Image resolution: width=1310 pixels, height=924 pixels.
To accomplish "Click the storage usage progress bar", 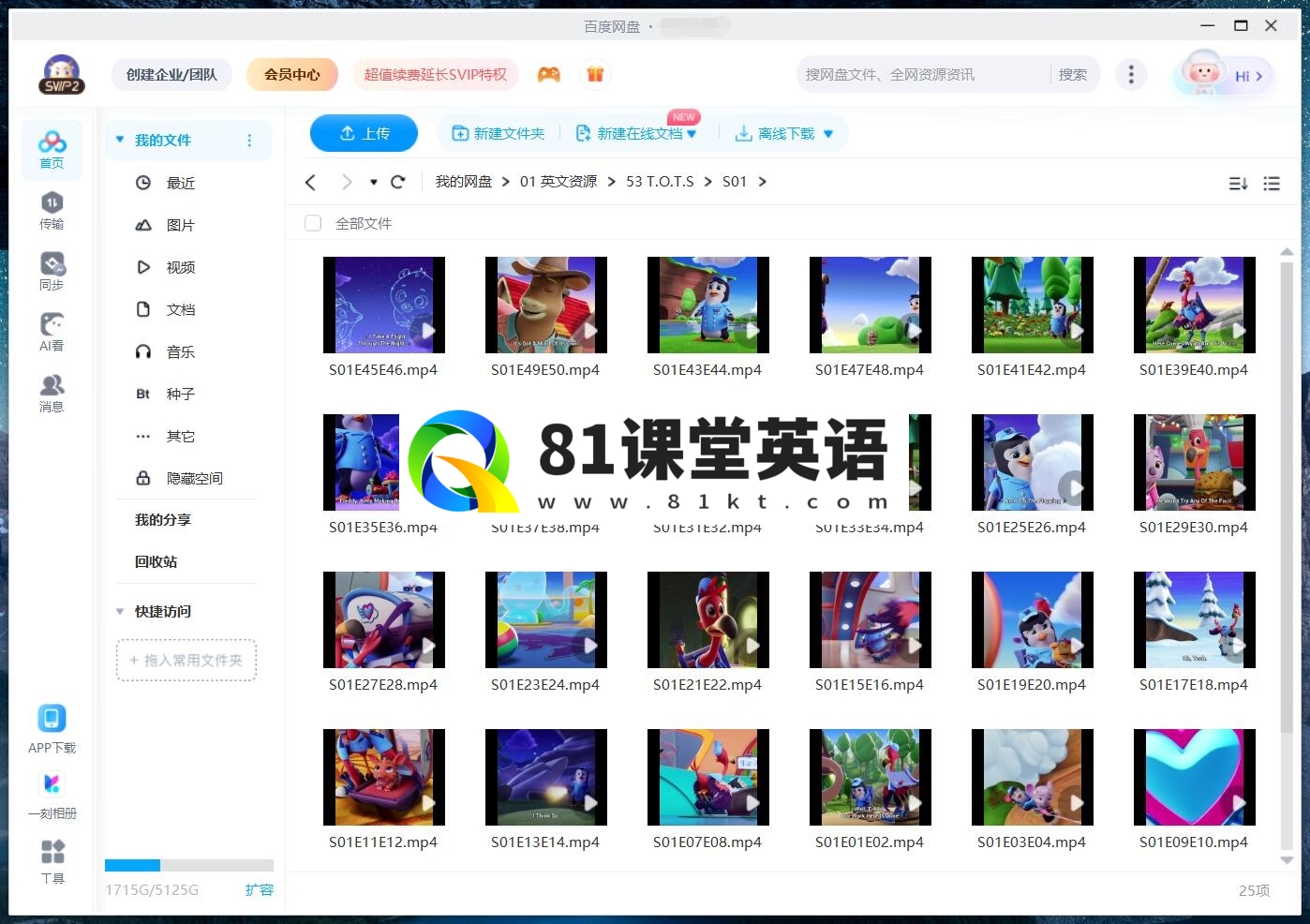I will pos(188,865).
